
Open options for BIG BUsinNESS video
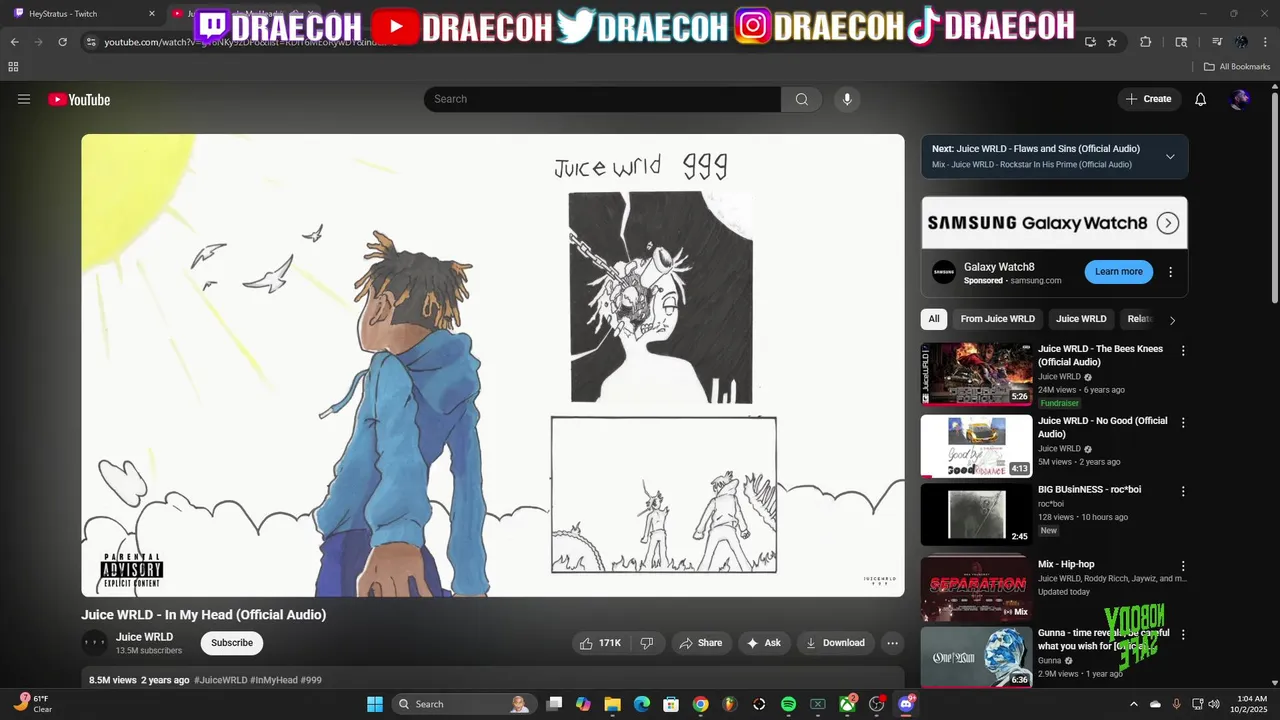[x=1183, y=492]
